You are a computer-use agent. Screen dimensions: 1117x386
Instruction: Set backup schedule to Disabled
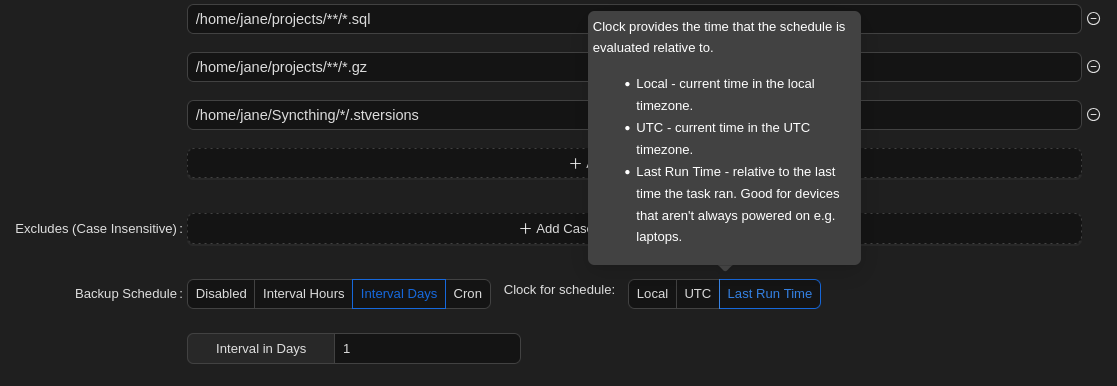tap(221, 294)
